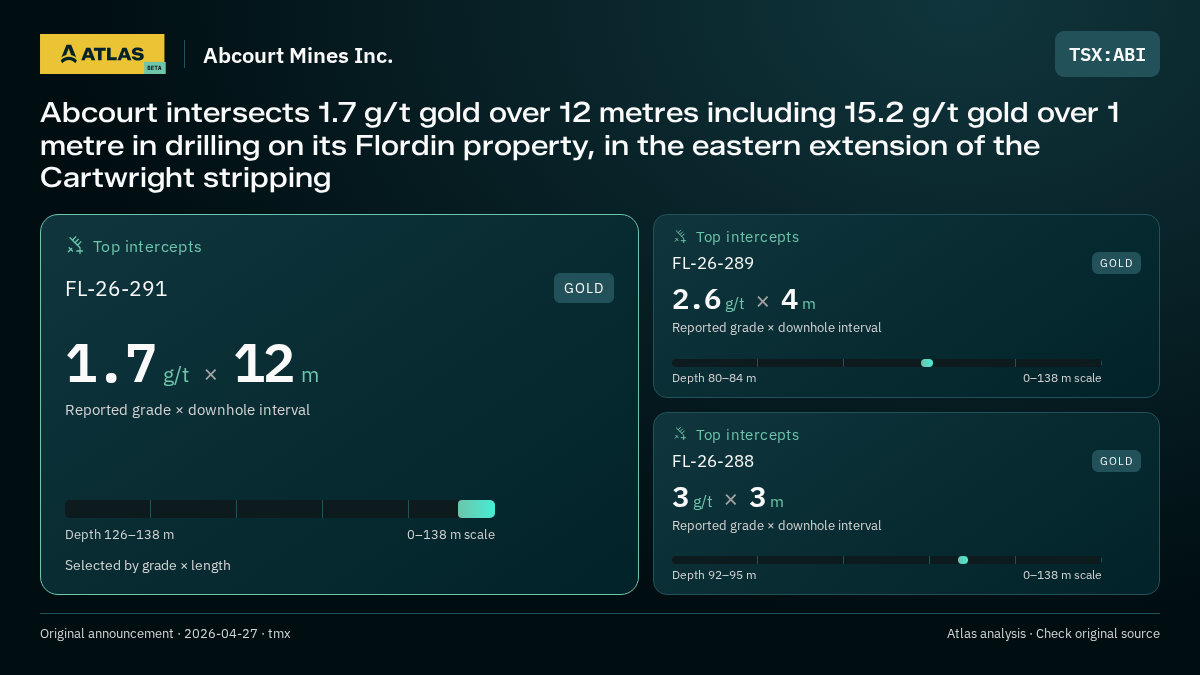Screen dimensions: 1200x675
Task: Click 'Depth 126–138 m' label
Action: [119, 535]
